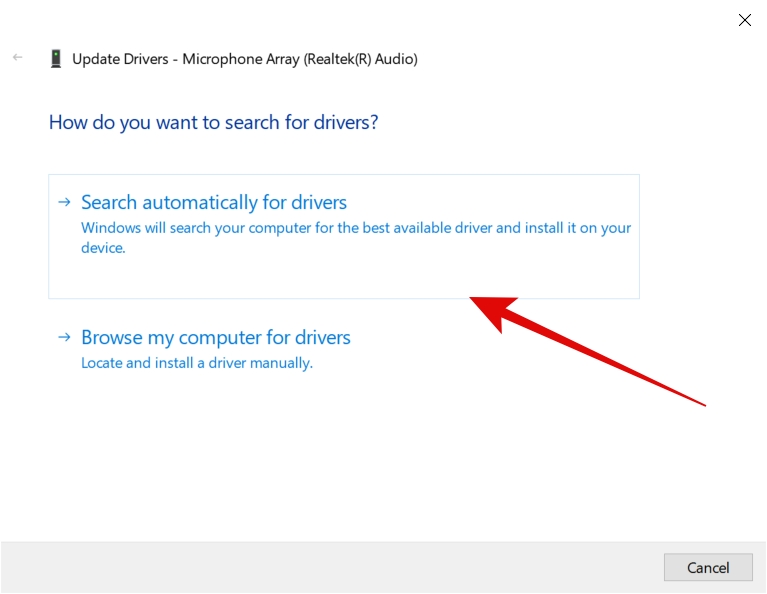Screen dimensions: 767x594
Task: Click the 'Windows will search your computer' description text
Action: [x=356, y=238]
